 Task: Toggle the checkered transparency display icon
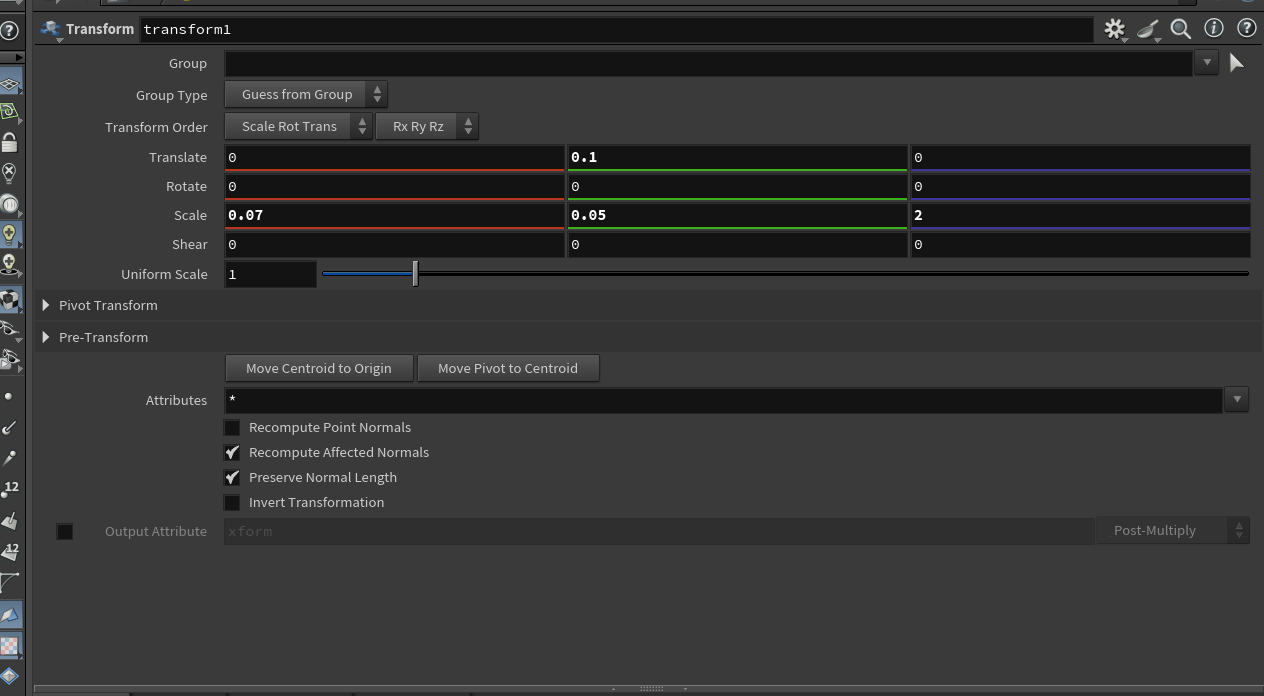[x=10, y=646]
